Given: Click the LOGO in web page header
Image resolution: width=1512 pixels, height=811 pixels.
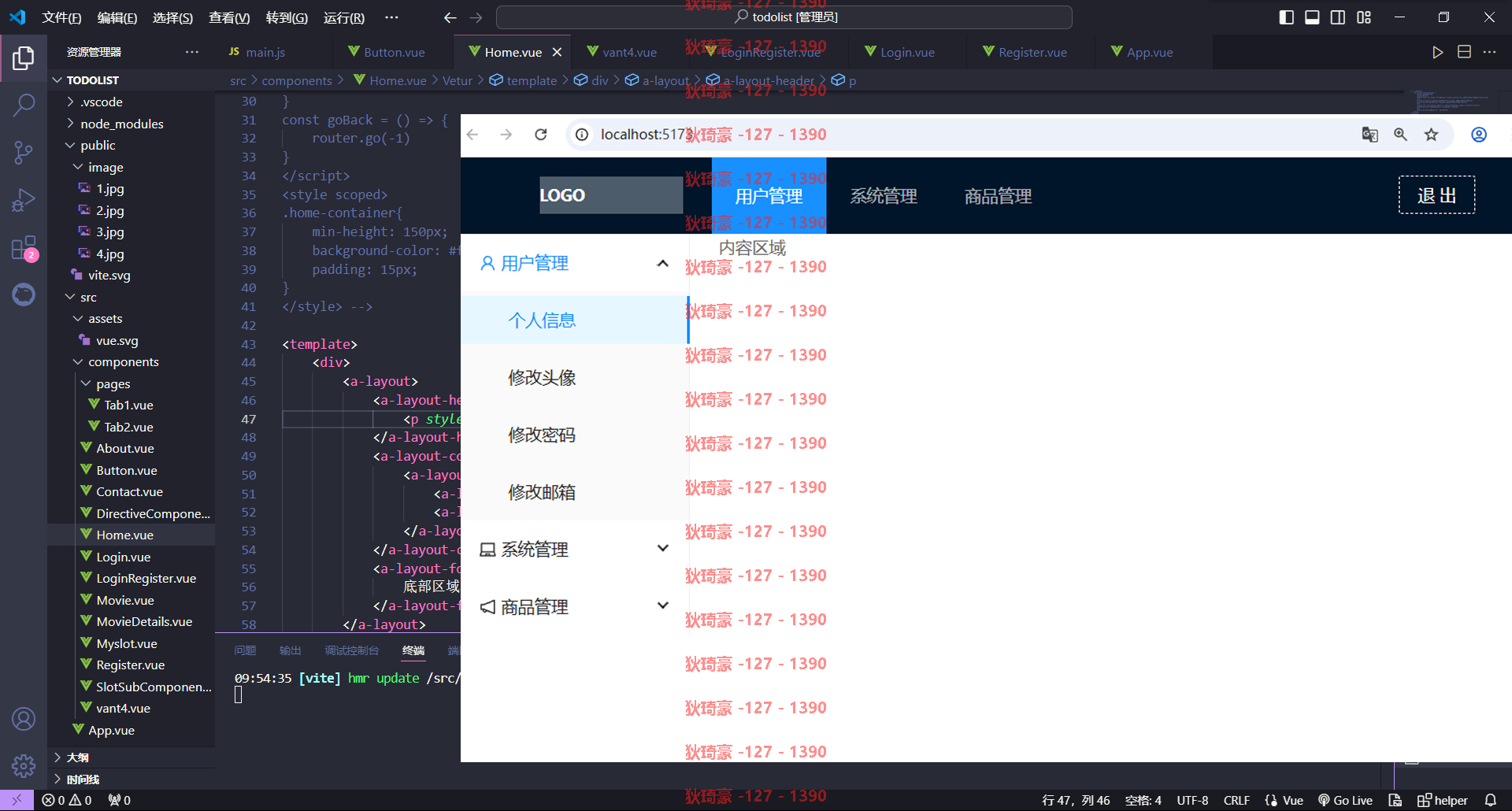Looking at the screenshot, I should coord(611,195).
